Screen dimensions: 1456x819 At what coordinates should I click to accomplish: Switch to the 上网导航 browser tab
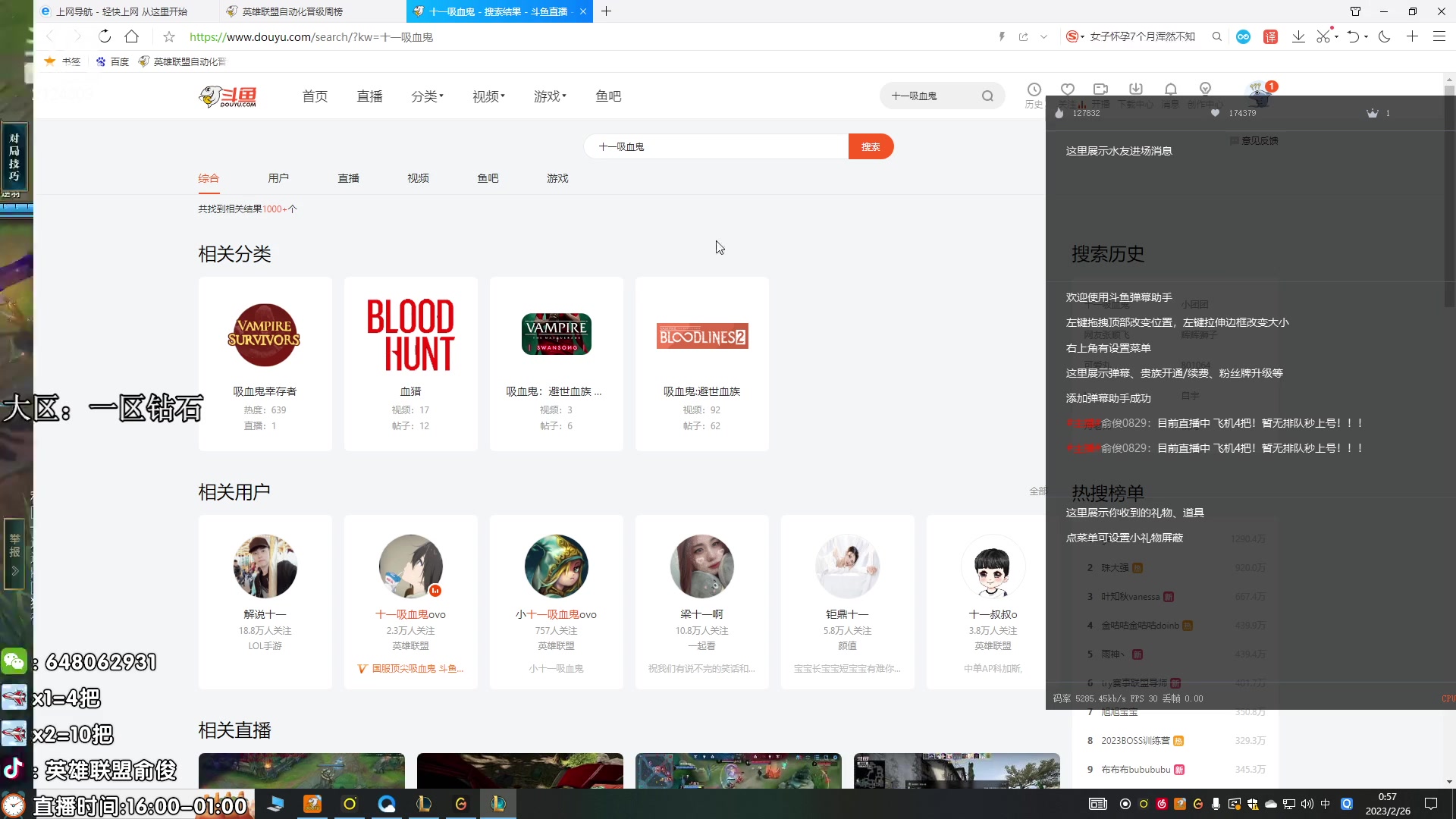coord(125,11)
